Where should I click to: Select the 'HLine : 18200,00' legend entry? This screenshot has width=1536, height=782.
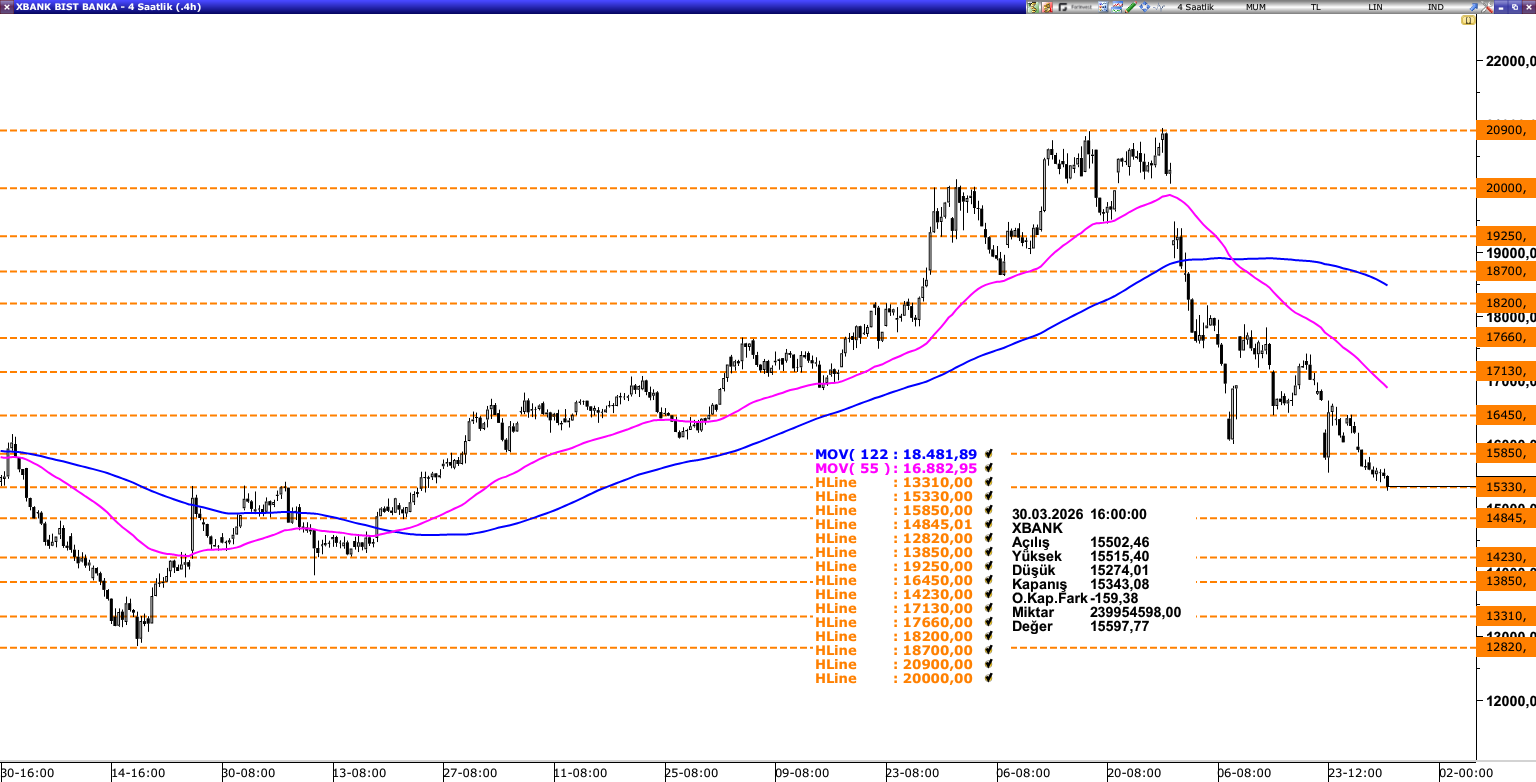(x=894, y=636)
